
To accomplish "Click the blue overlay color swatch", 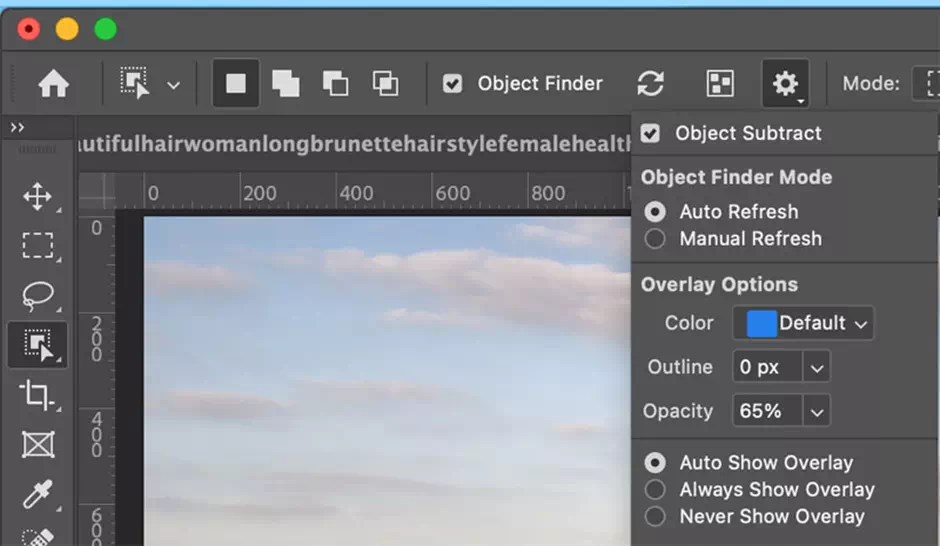I will (x=761, y=323).
